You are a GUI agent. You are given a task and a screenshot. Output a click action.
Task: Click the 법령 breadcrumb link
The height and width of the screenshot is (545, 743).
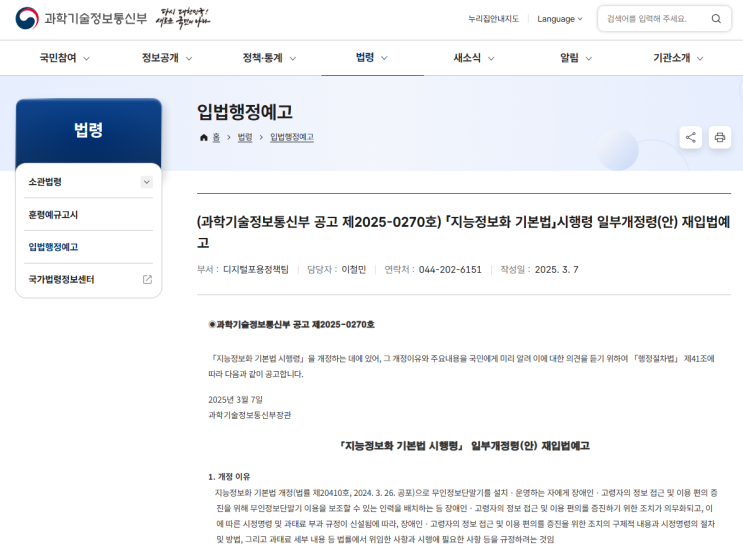[245, 137]
